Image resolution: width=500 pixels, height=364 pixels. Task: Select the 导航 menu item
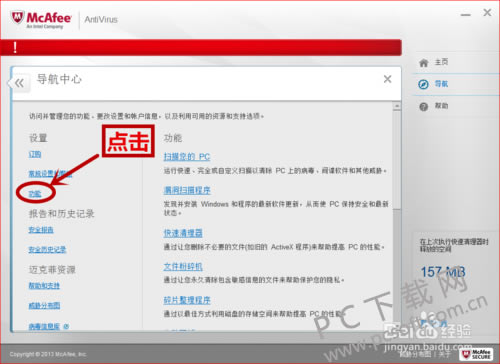[441, 84]
